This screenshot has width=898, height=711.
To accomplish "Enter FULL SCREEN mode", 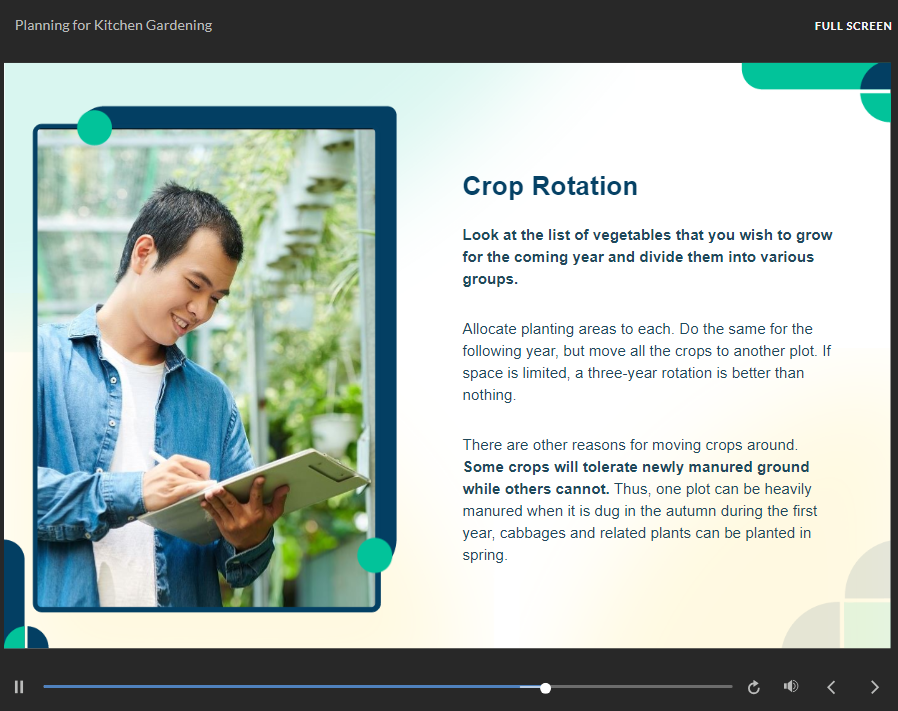I will [x=853, y=26].
